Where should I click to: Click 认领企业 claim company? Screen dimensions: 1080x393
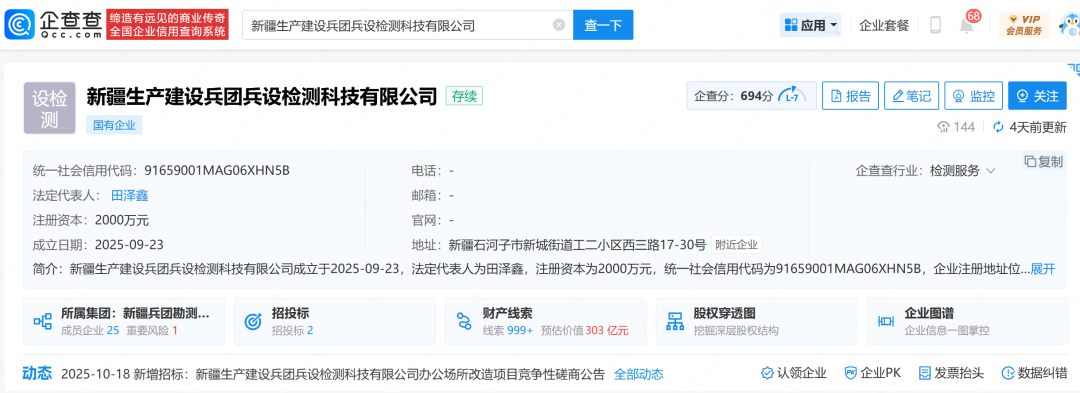pos(793,374)
